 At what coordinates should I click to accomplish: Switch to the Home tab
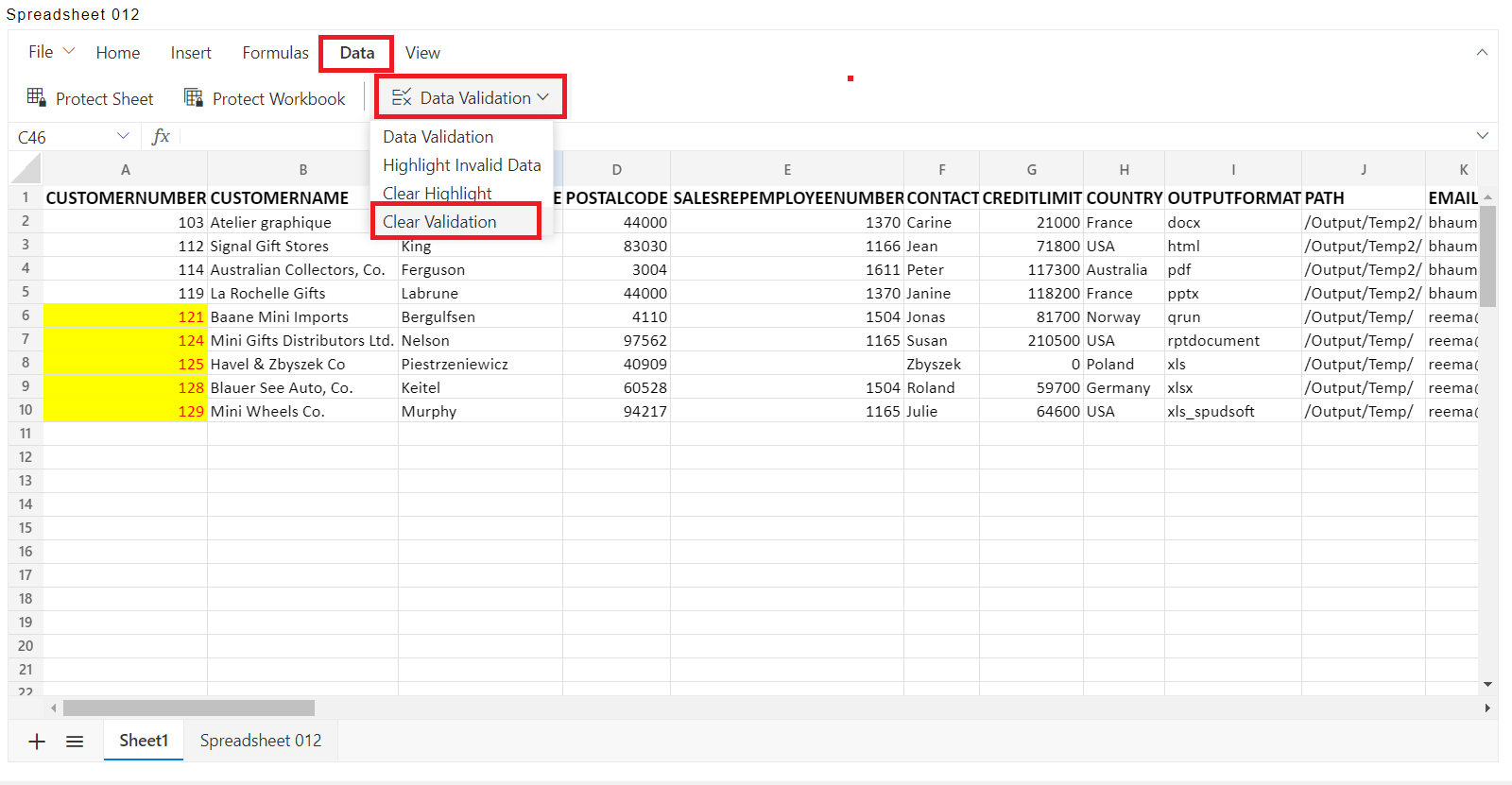pos(118,53)
